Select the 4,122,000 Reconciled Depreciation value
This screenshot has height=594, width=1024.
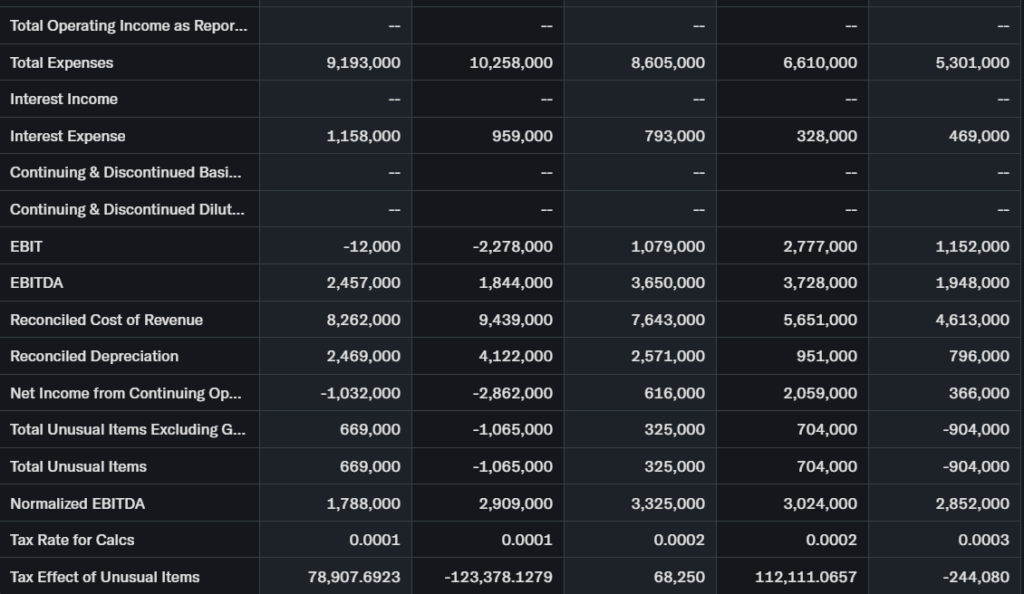tap(515, 356)
